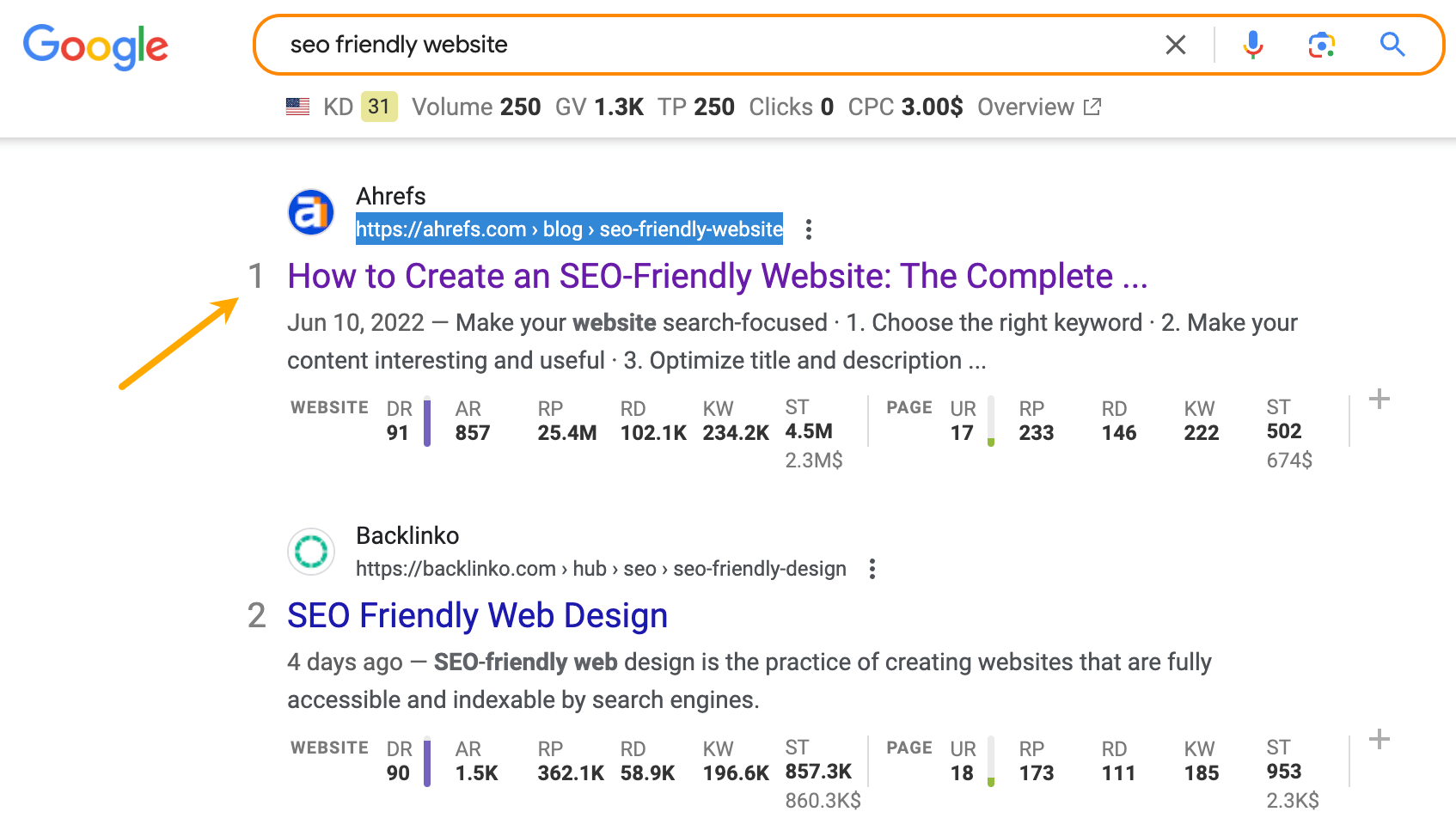Click the Backlinko favicon on the second result
This screenshot has width=1456, height=818.
click(x=311, y=552)
